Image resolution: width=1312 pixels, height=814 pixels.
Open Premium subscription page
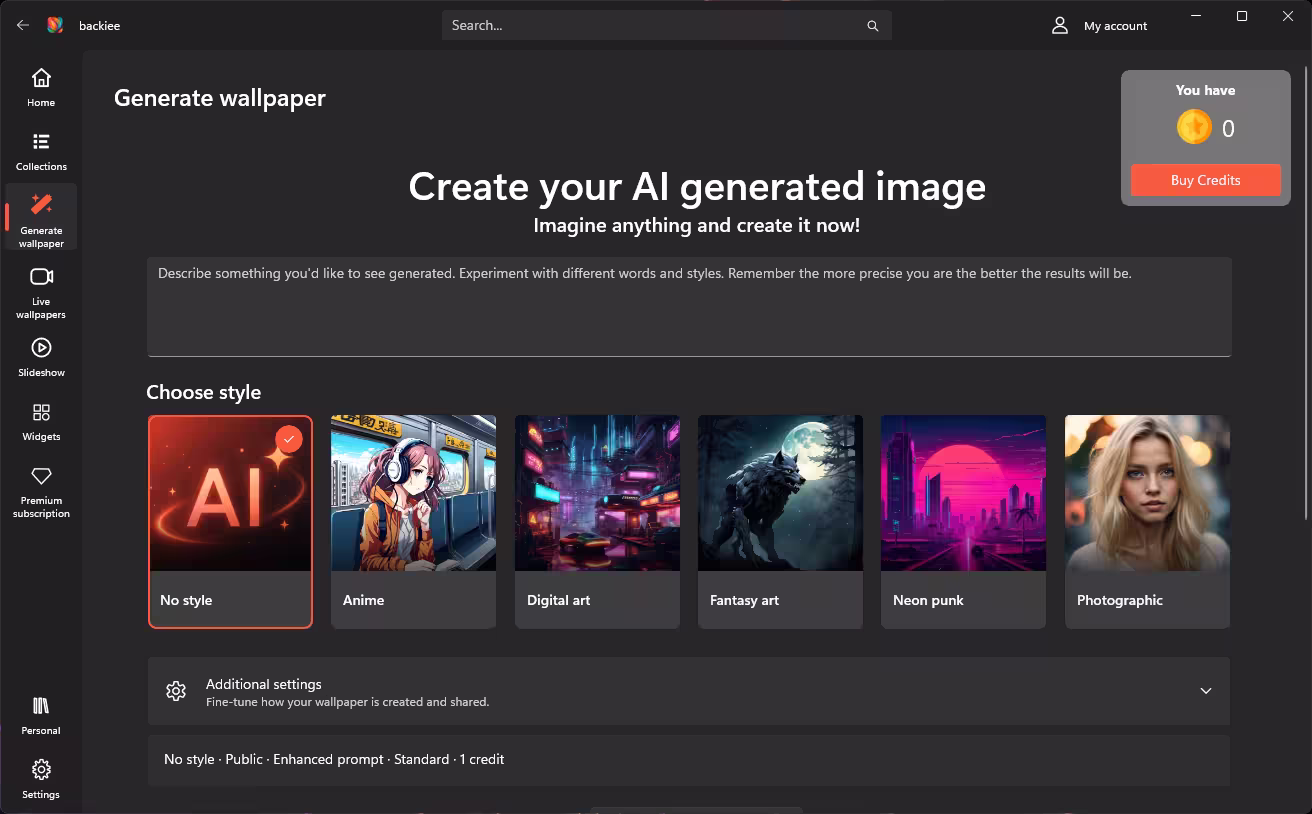click(41, 492)
